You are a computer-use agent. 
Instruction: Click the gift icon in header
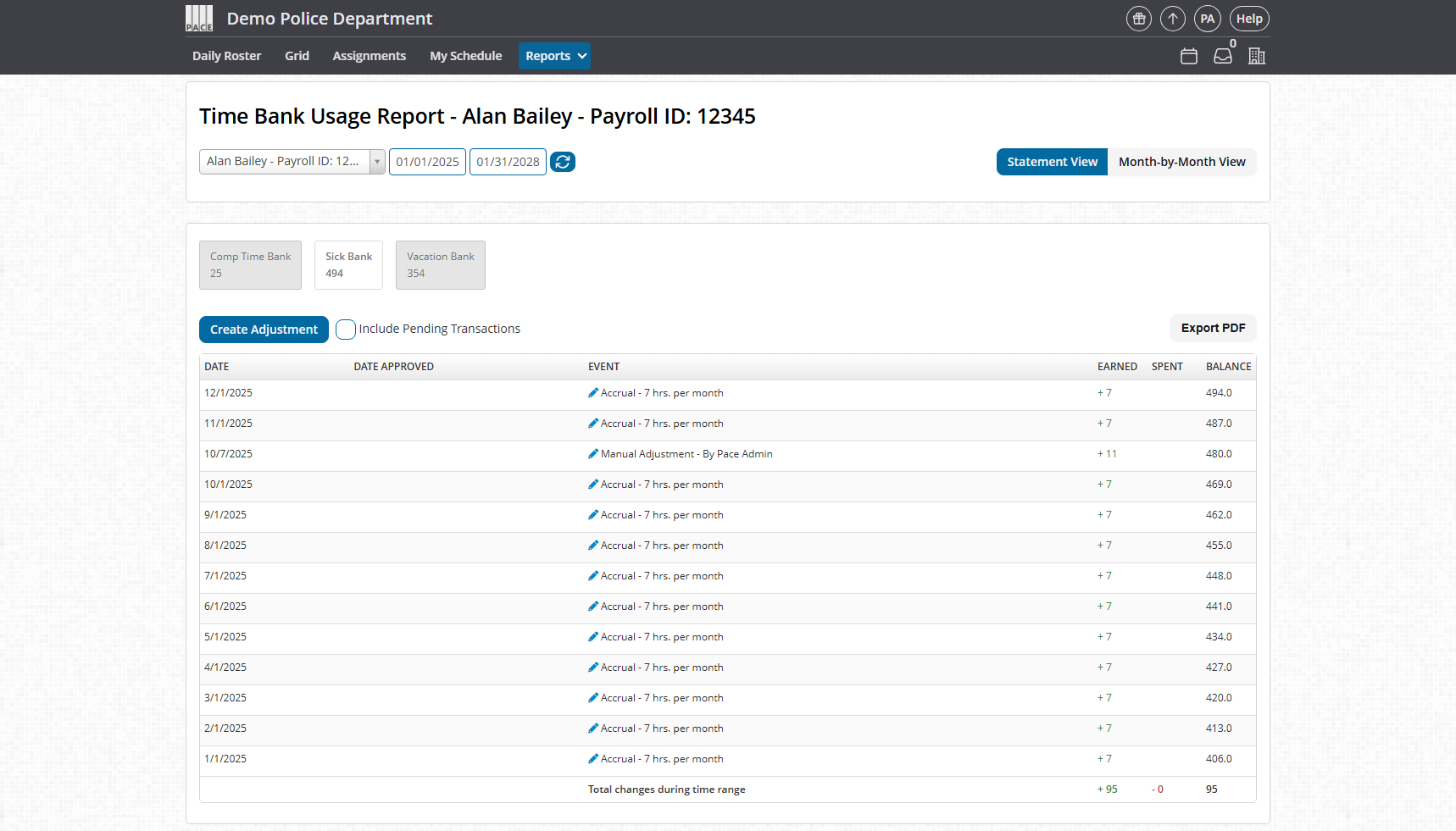(1138, 19)
